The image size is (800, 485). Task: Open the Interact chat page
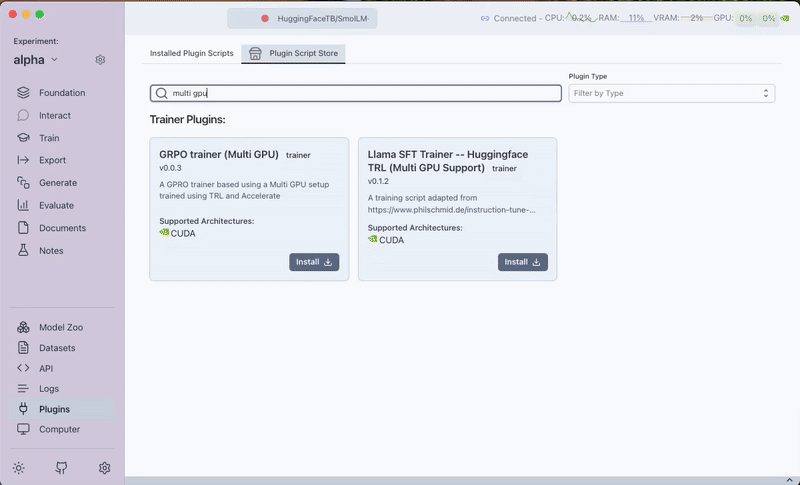coord(54,115)
